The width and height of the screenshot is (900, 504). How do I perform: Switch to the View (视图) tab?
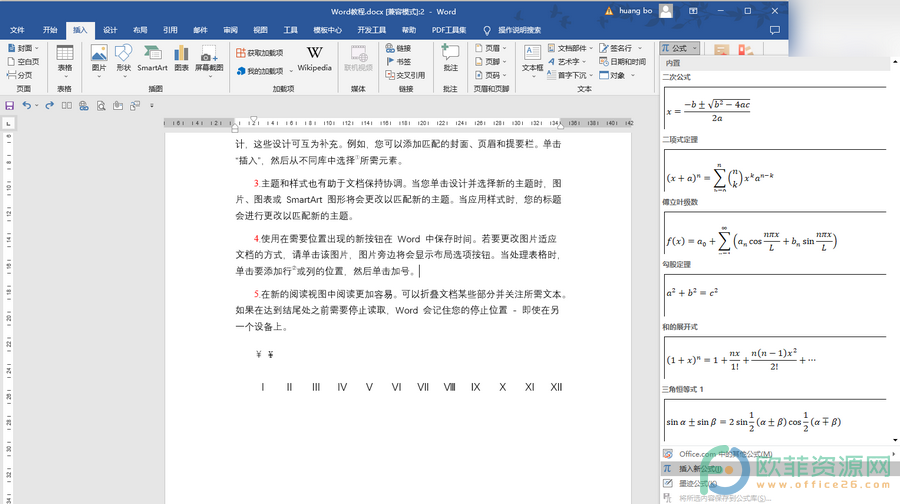[261, 30]
